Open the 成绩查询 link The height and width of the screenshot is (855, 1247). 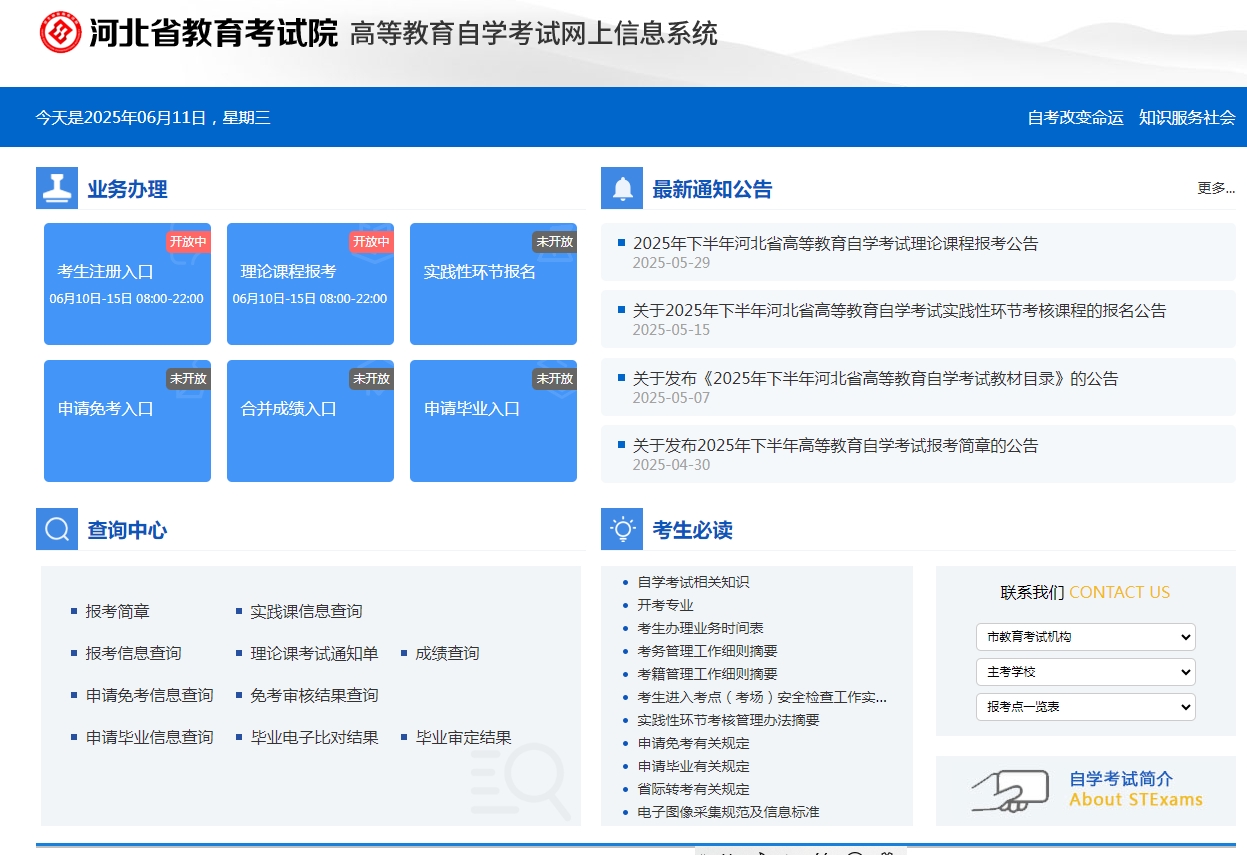[447, 653]
